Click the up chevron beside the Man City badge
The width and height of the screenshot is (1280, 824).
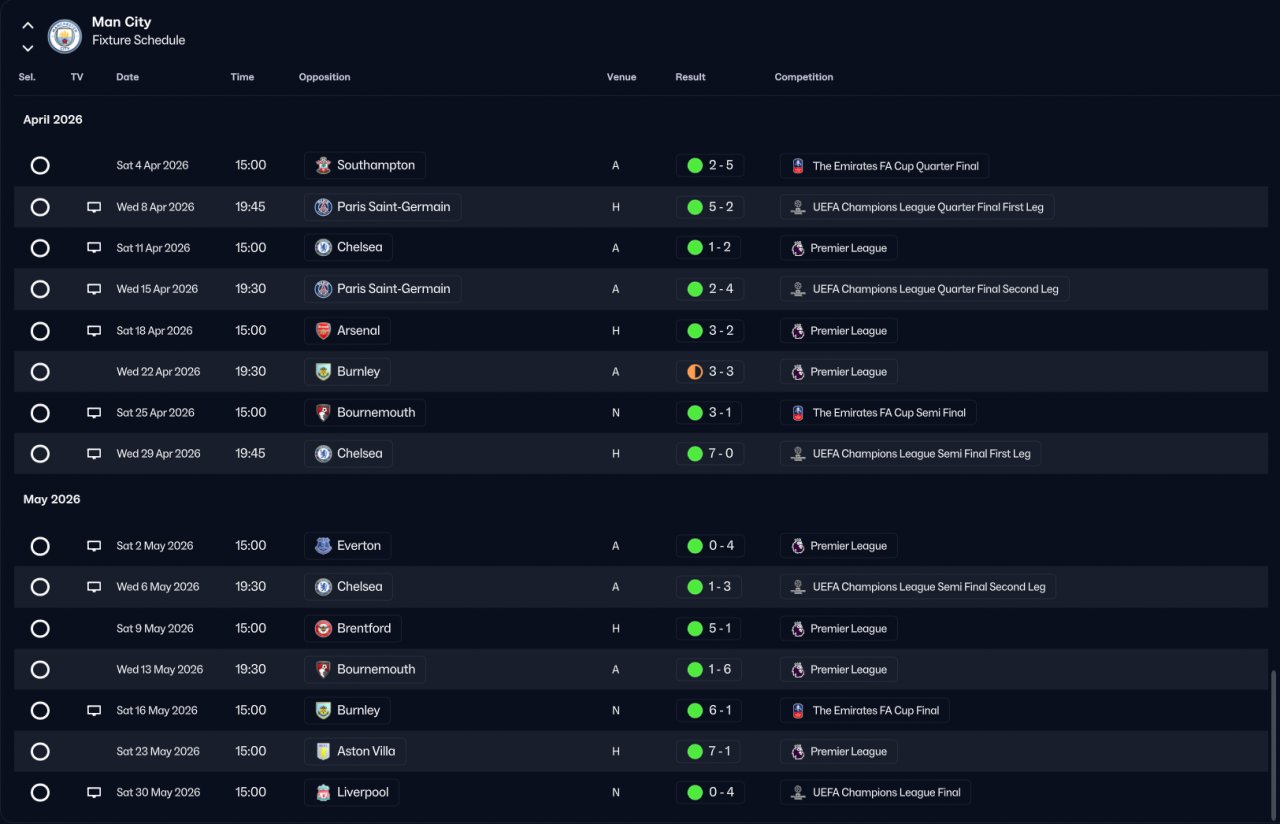click(x=28, y=25)
